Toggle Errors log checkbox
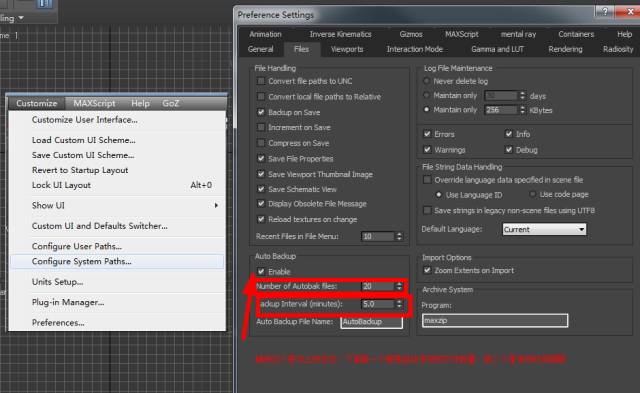640x393 pixels. point(427,134)
